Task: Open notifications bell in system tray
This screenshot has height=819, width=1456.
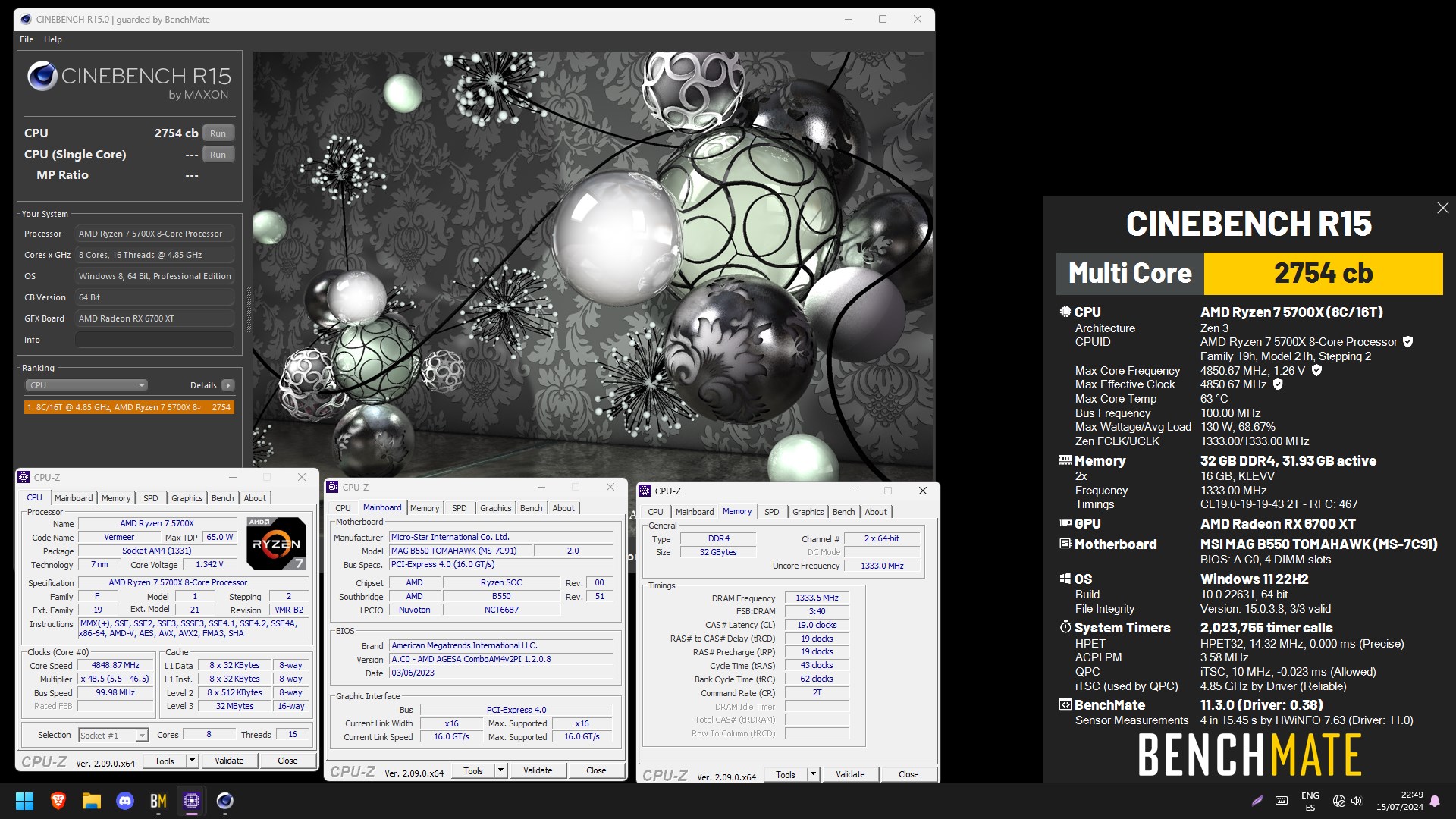Action: pos(1435,801)
